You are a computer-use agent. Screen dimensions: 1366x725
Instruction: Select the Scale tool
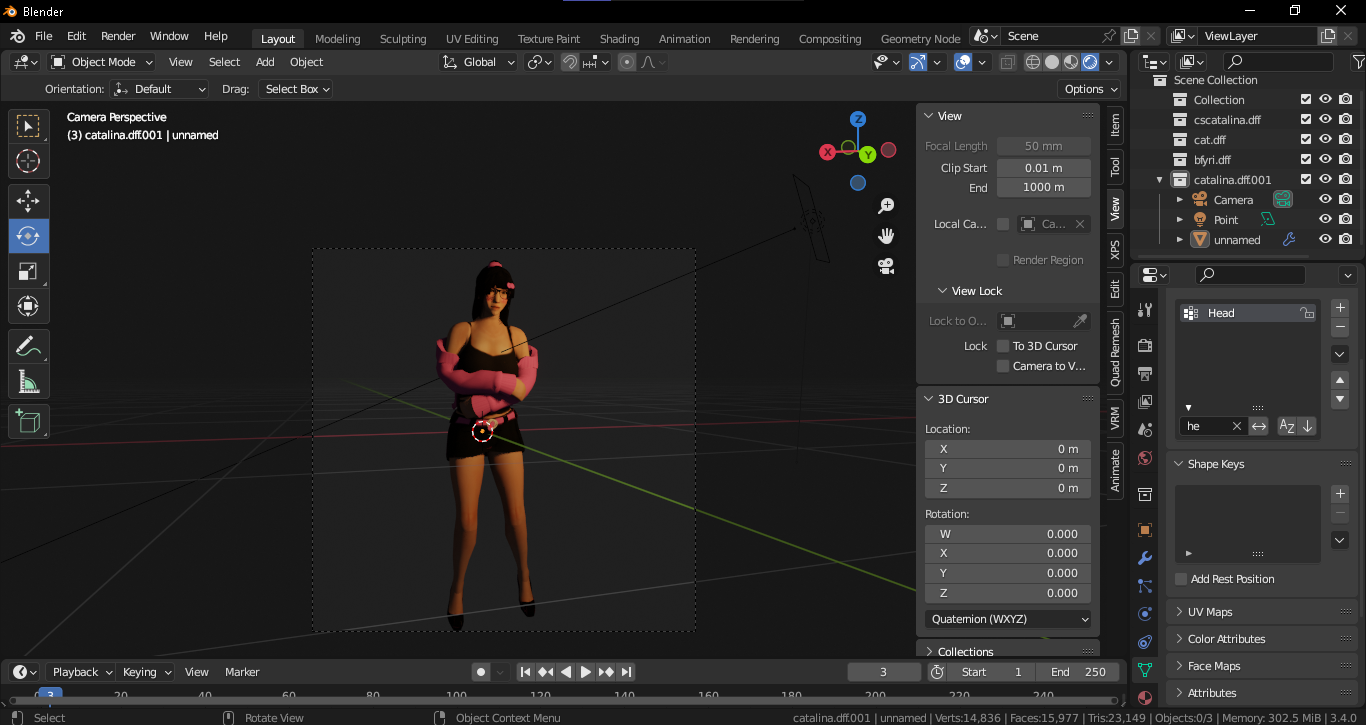(x=28, y=271)
